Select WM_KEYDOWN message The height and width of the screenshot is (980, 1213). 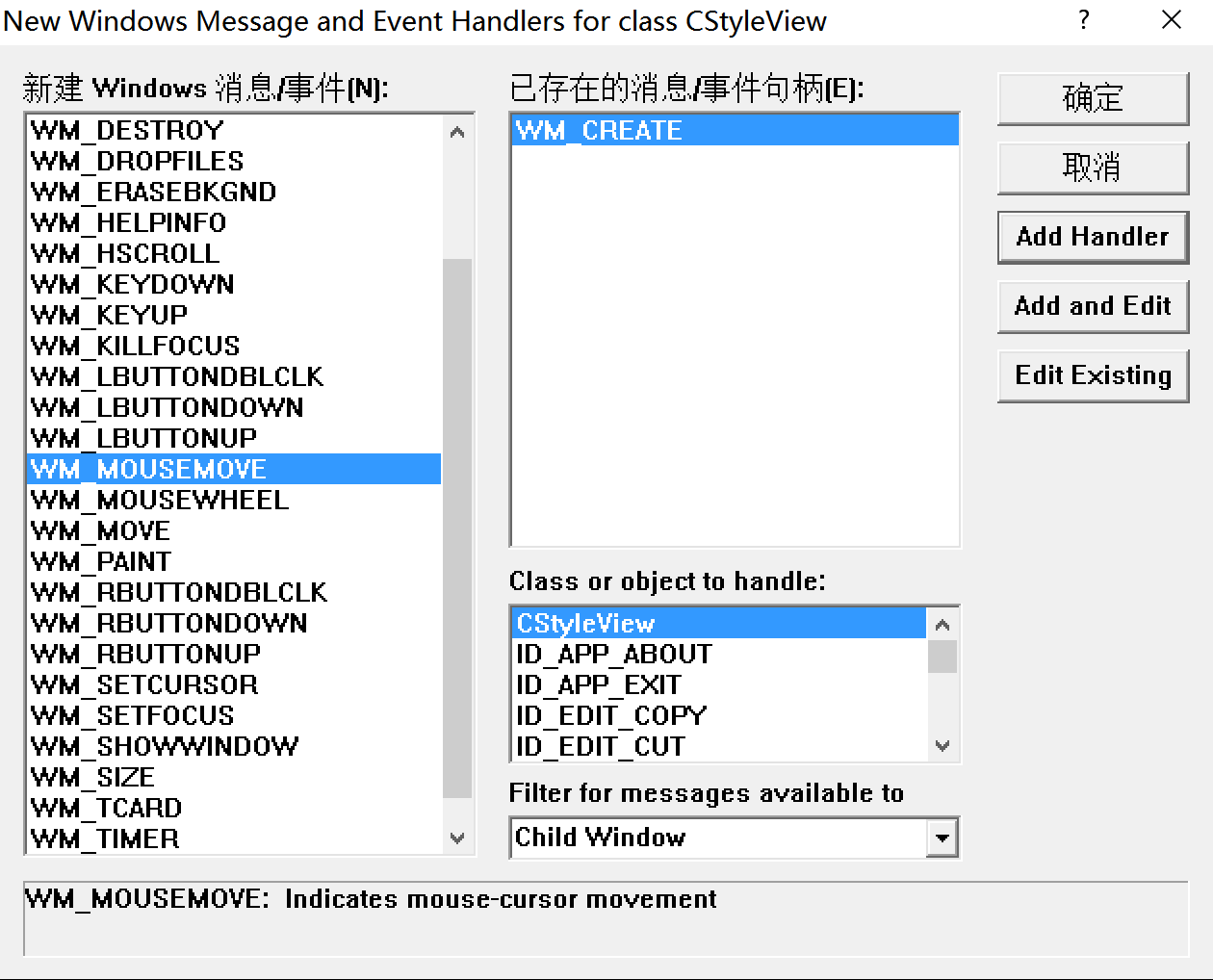(x=132, y=284)
